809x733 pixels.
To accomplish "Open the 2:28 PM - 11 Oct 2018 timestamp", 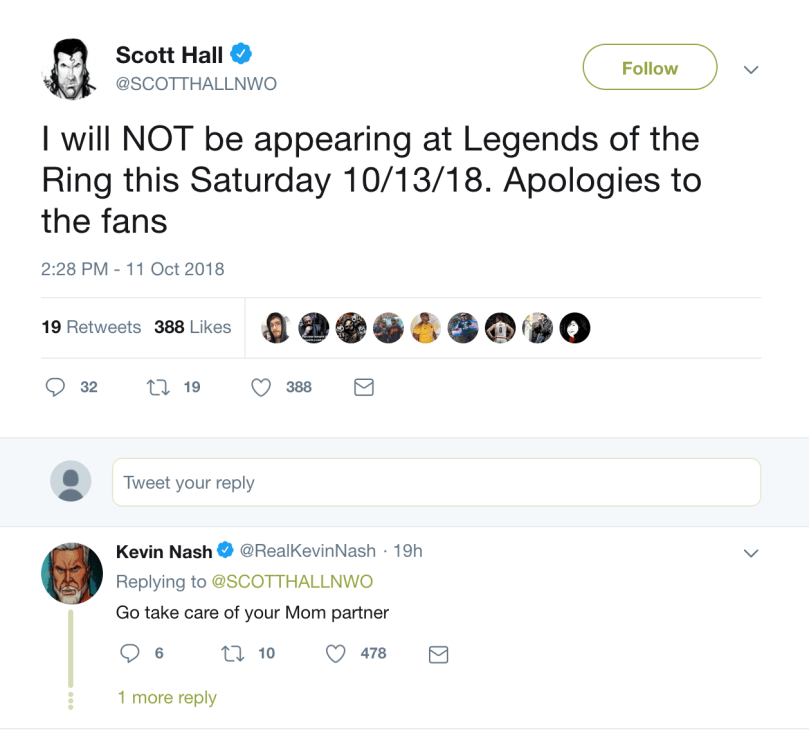I will 133,269.
